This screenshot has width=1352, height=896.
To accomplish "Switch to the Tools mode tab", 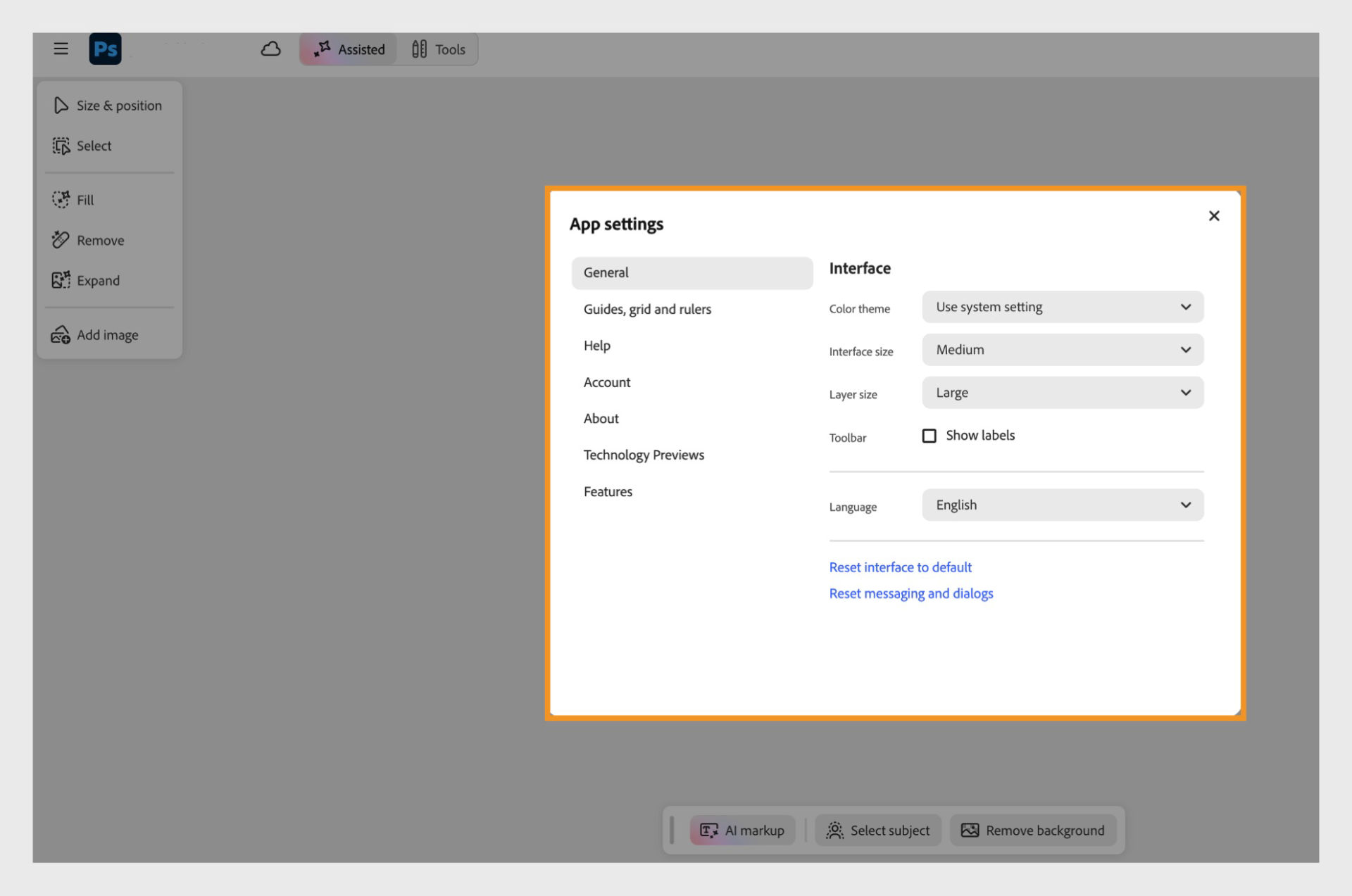I will tap(438, 49).
